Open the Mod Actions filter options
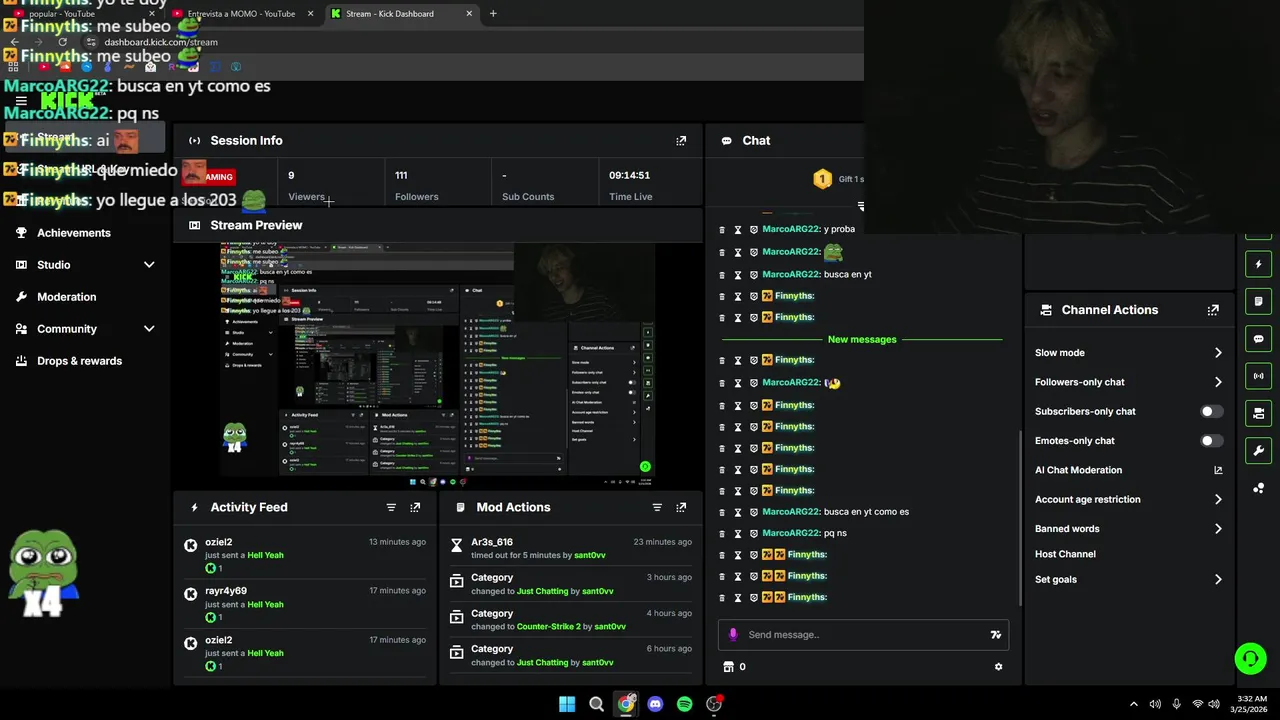Viewport: 1280px width, 720px height. (x=657, y=507)
